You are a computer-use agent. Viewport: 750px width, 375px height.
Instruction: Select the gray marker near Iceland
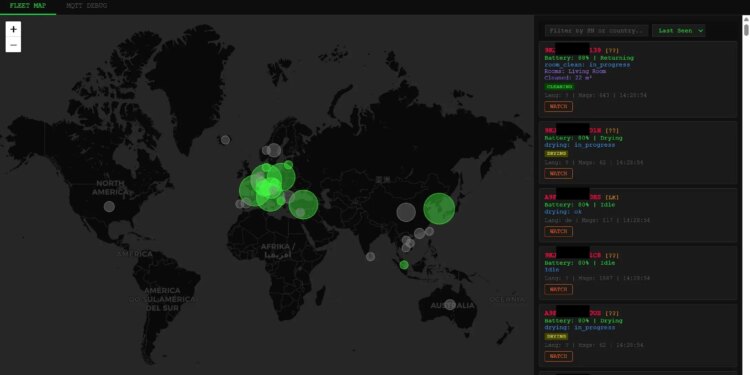tap(225, 140)
